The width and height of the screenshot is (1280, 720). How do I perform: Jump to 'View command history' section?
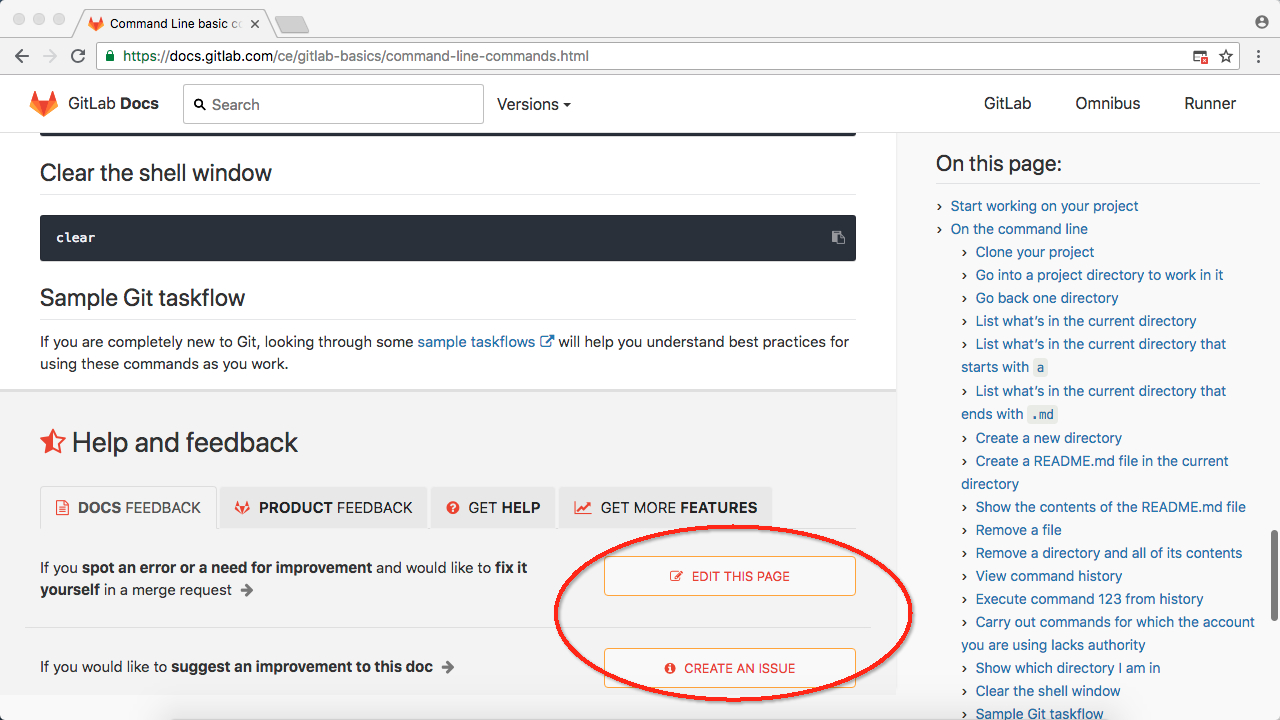coord(1048,576)
